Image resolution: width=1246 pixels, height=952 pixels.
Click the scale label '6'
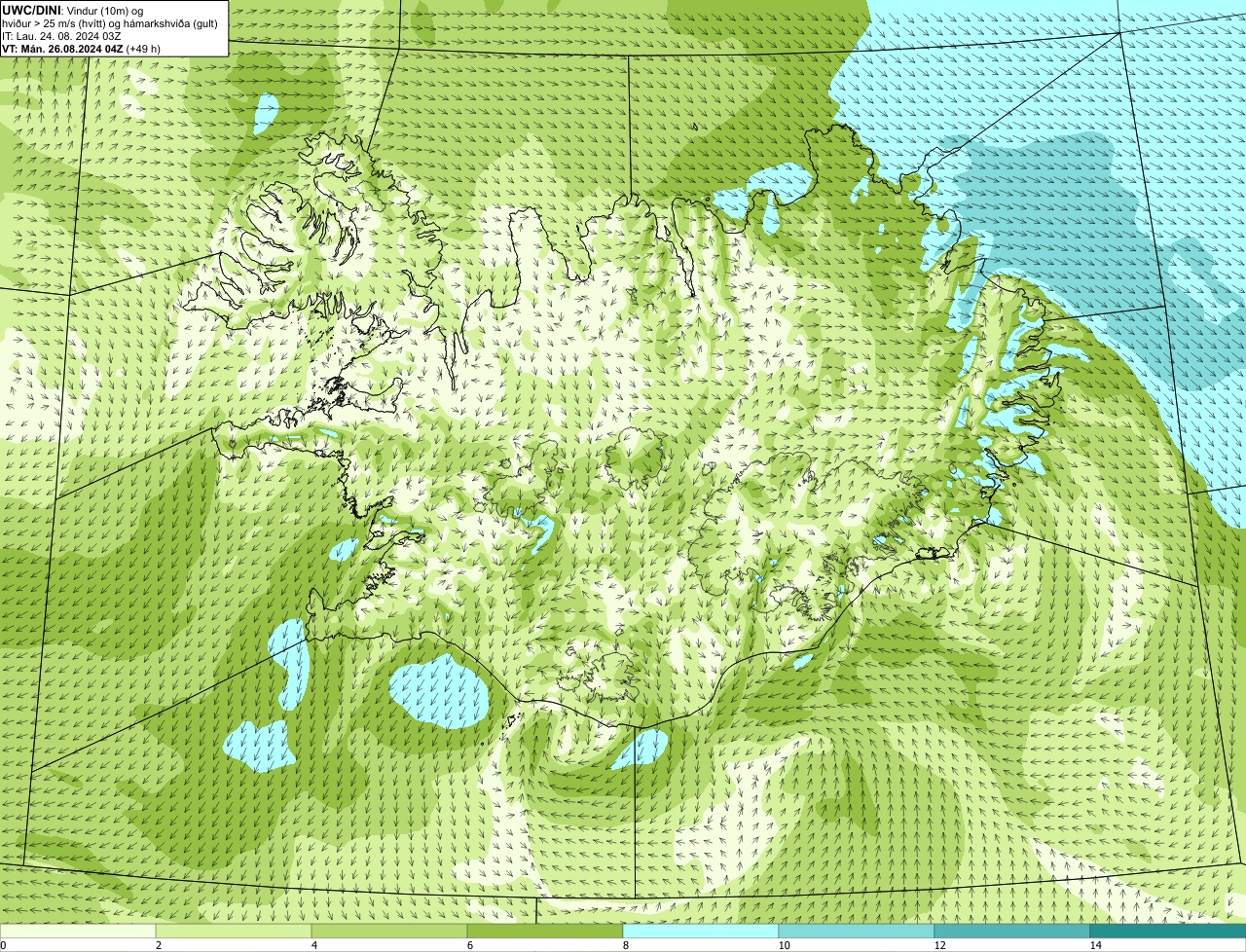click(x=469, y=945)
